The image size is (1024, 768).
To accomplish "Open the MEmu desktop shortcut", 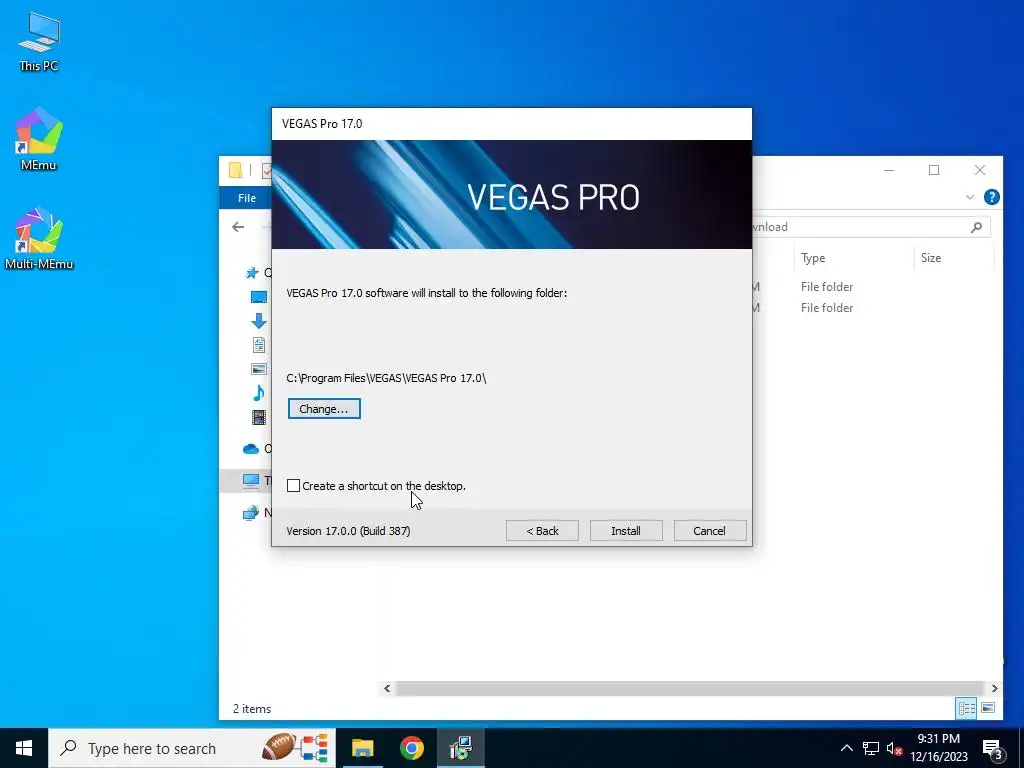I will (x=39, y=140).
